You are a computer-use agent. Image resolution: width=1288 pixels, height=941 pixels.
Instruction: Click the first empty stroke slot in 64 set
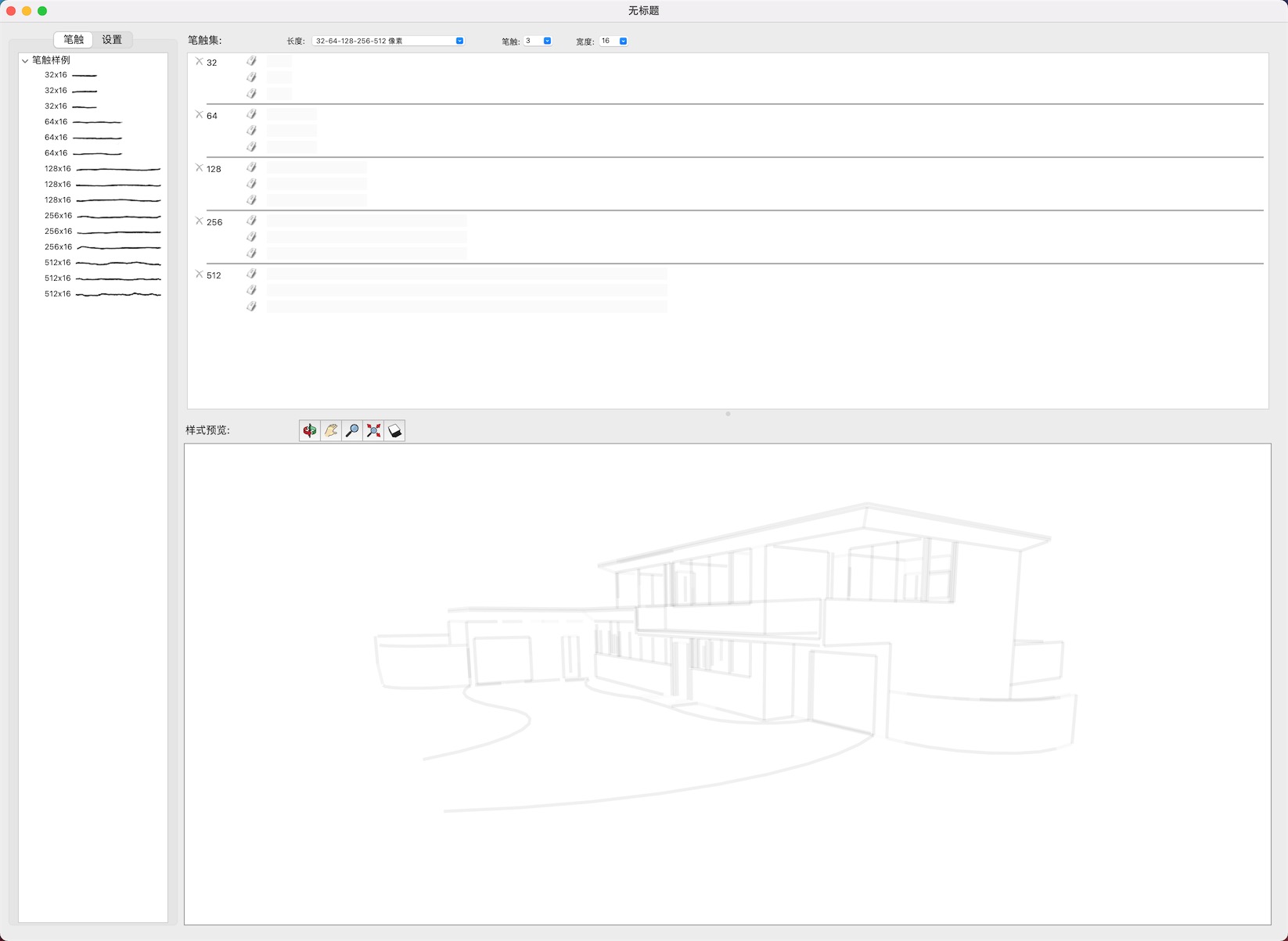292,113
